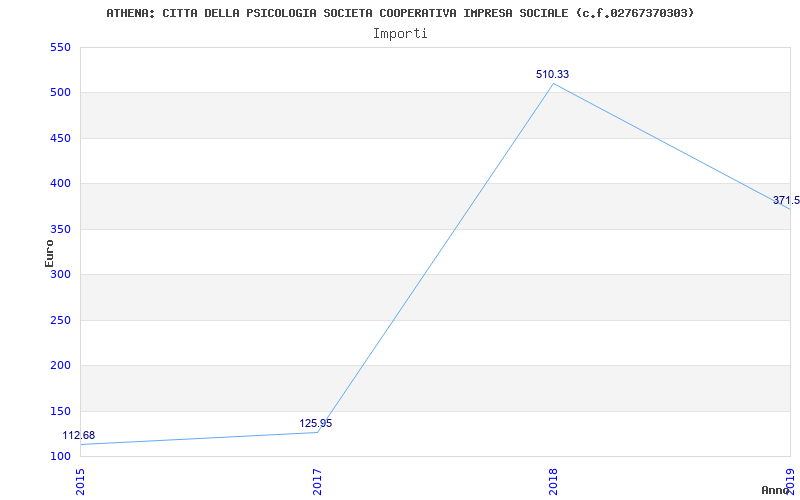Click the 150 y-axis value

click(60, 411)
